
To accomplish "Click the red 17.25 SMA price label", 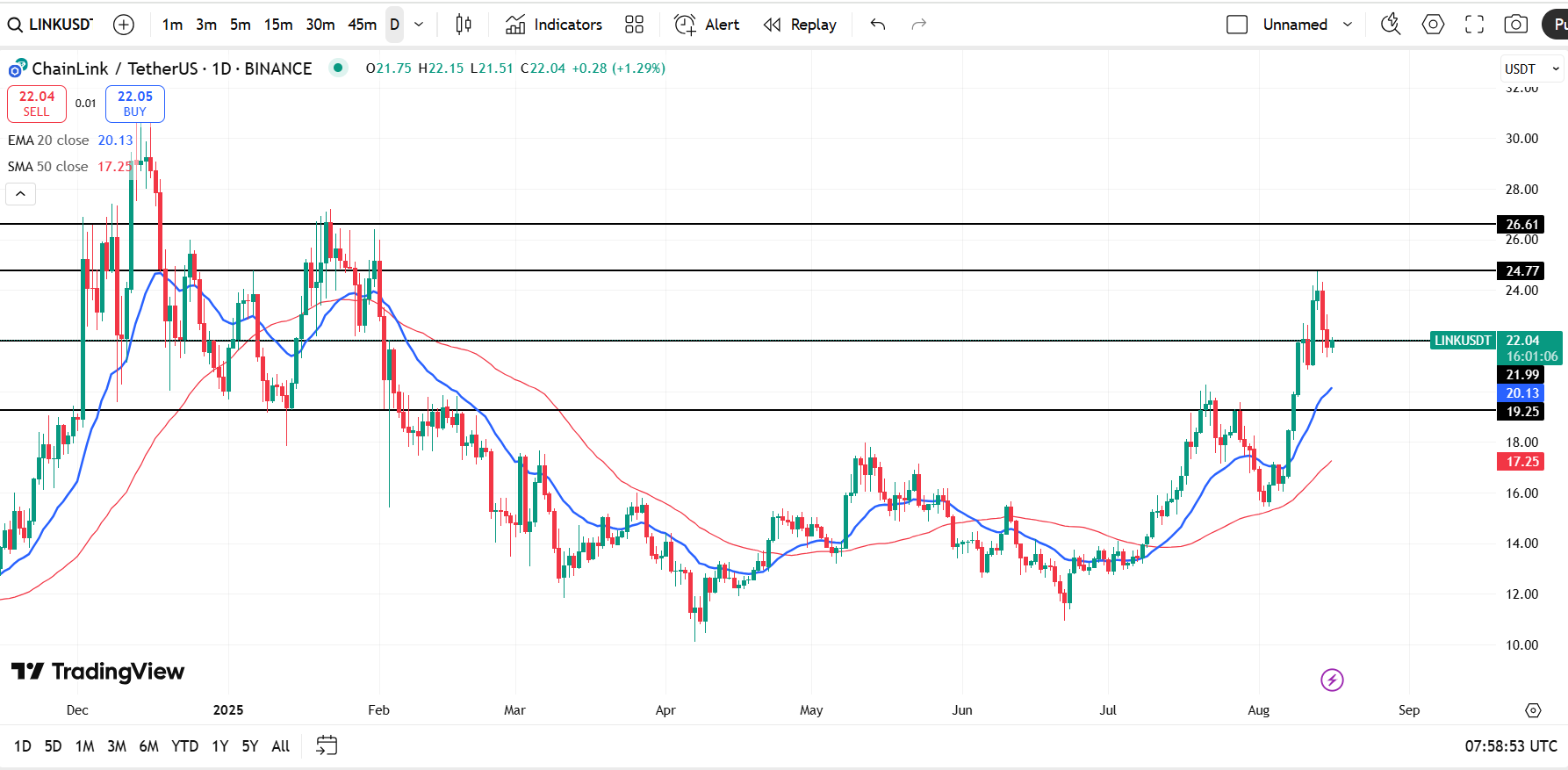I will [x=1521, y=462].
